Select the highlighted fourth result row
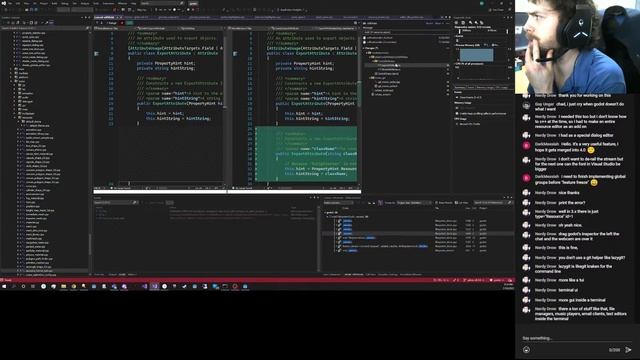 [418, 233]
